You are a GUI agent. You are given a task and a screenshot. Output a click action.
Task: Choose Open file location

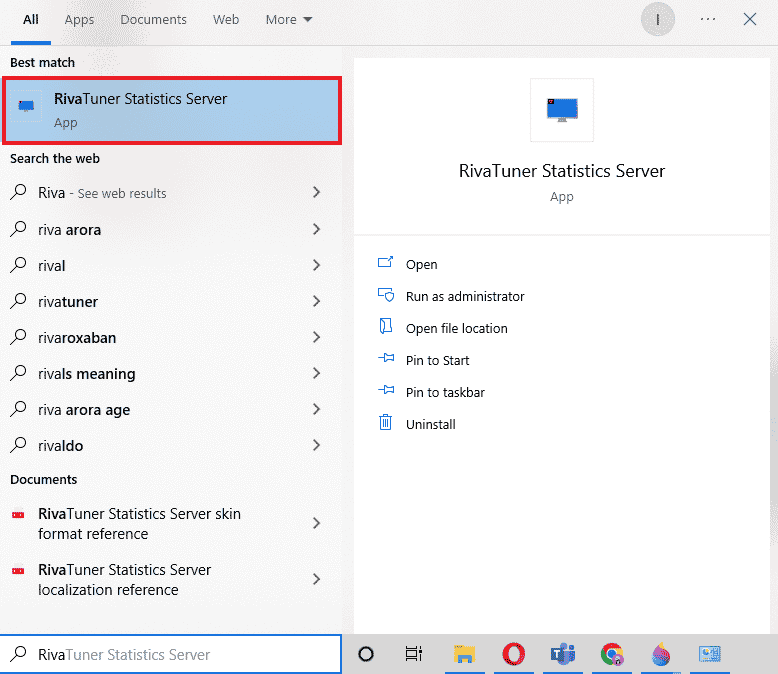click(456, 329)
